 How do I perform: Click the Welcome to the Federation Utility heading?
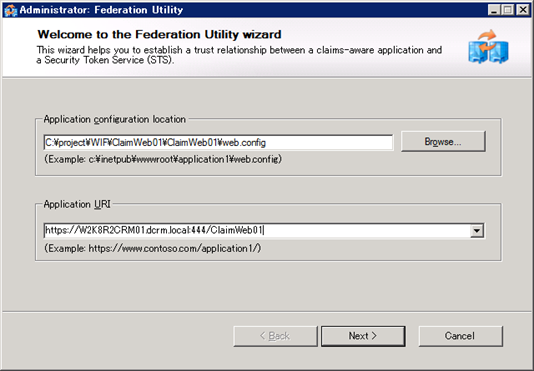pyautogui.click(x=159, y=34)
